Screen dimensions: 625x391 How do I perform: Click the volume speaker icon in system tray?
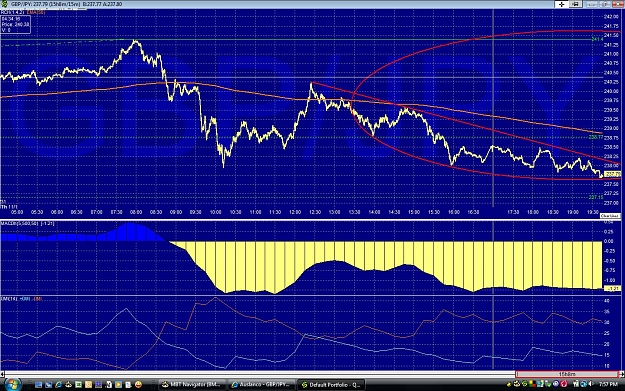591,384
